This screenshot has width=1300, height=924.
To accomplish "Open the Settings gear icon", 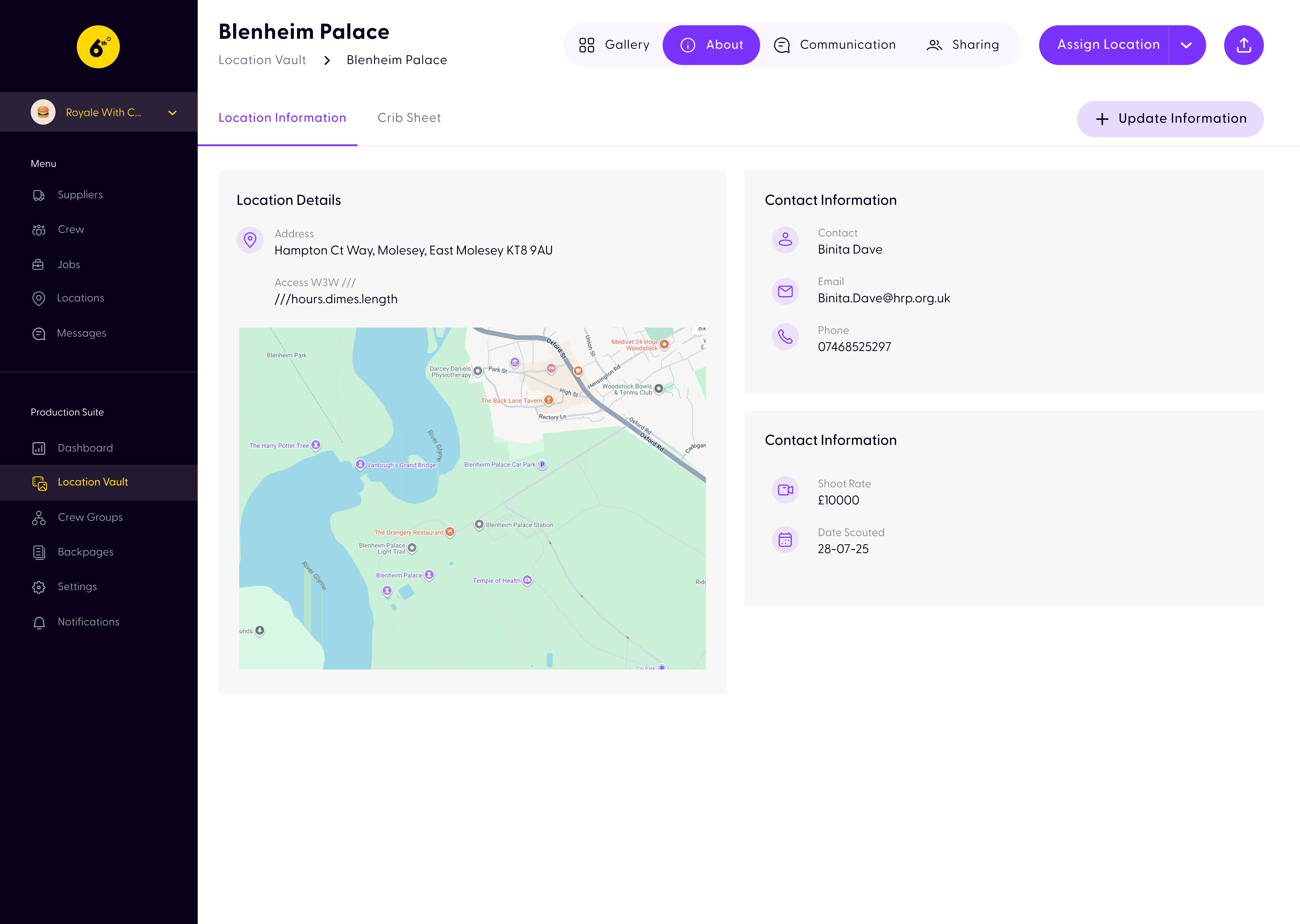I will coord(39,587).
